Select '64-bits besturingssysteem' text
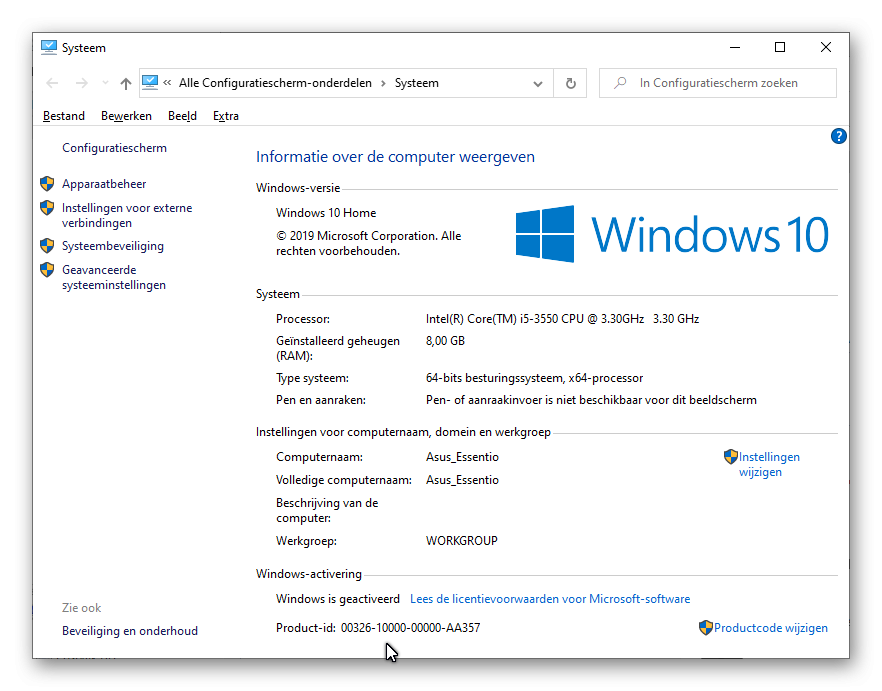 494,378
